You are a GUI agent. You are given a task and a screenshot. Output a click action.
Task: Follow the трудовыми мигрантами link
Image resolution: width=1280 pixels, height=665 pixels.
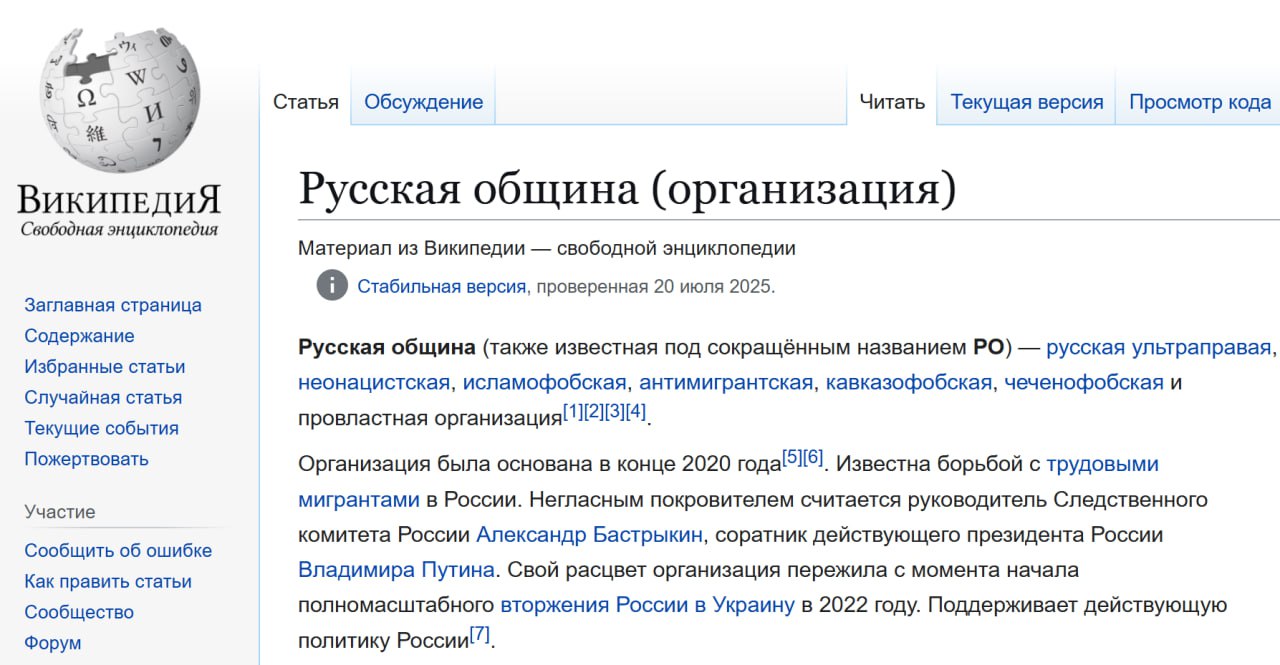pyautogui.click(x=1102, y=464)
